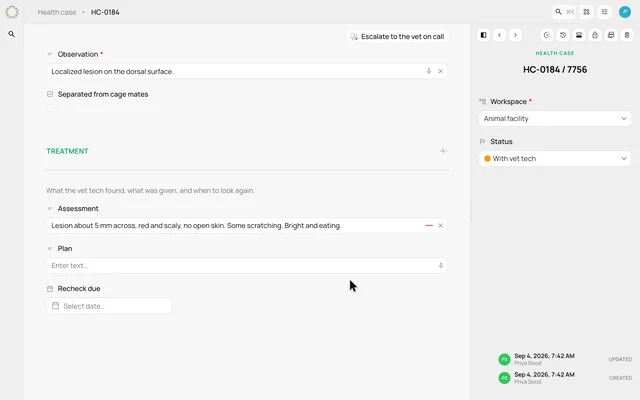Click the Observation field label
Viewport: 640px width, 400px height.
click(78, 54)
